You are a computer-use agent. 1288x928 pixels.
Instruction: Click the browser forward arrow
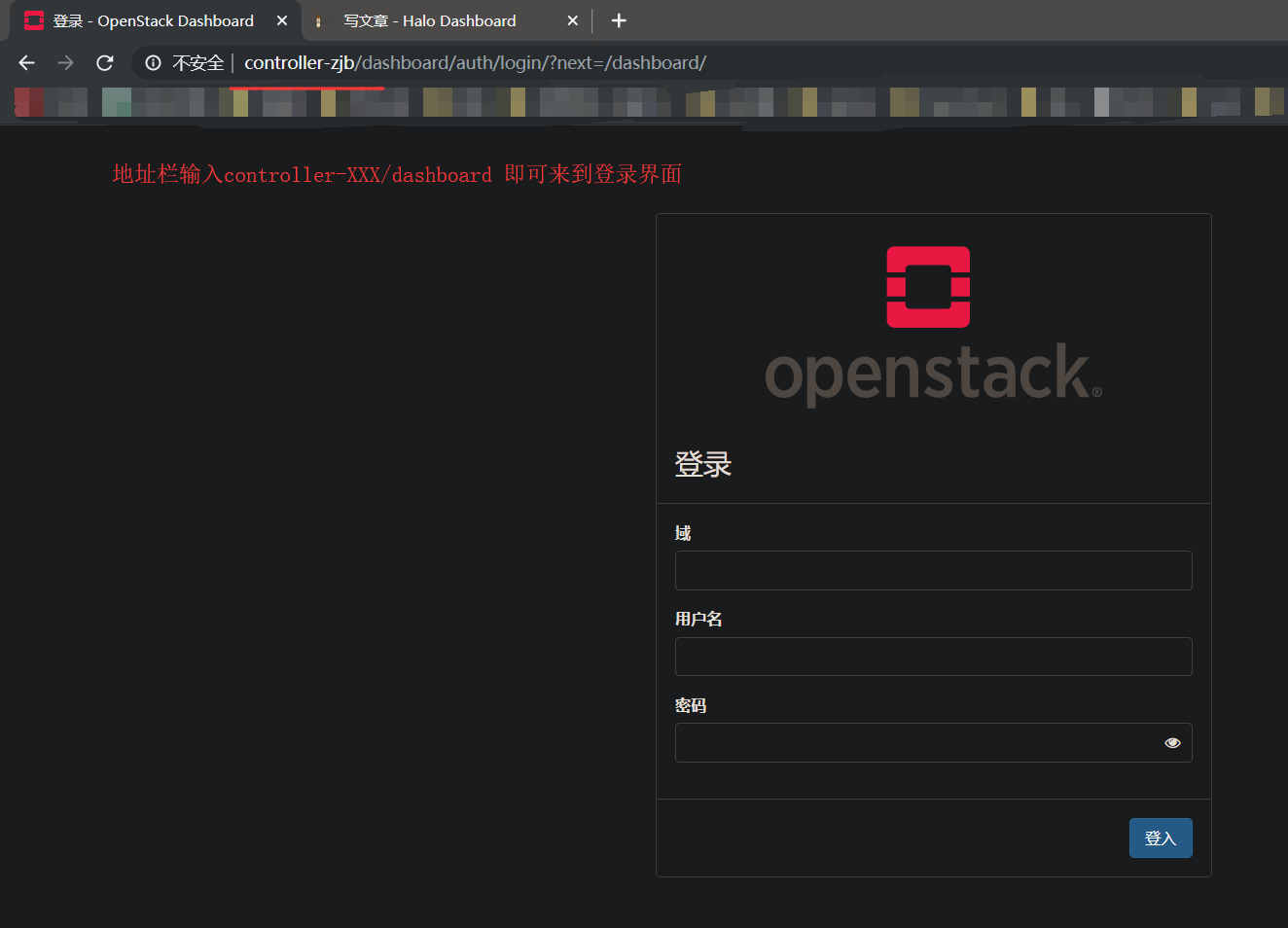(x=65, y=63)
